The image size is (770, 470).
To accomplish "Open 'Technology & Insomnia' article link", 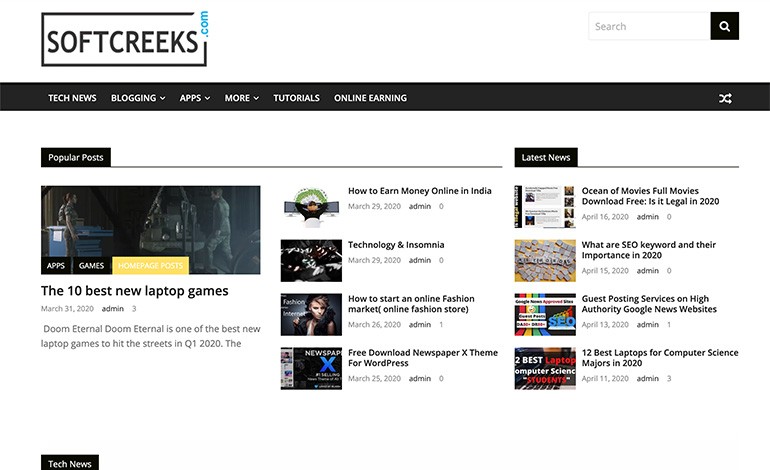I will click(396, 245).
